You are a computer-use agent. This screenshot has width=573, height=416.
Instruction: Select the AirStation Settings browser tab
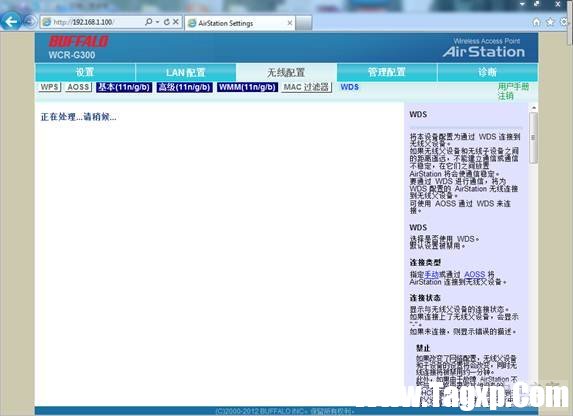(239, 23)
